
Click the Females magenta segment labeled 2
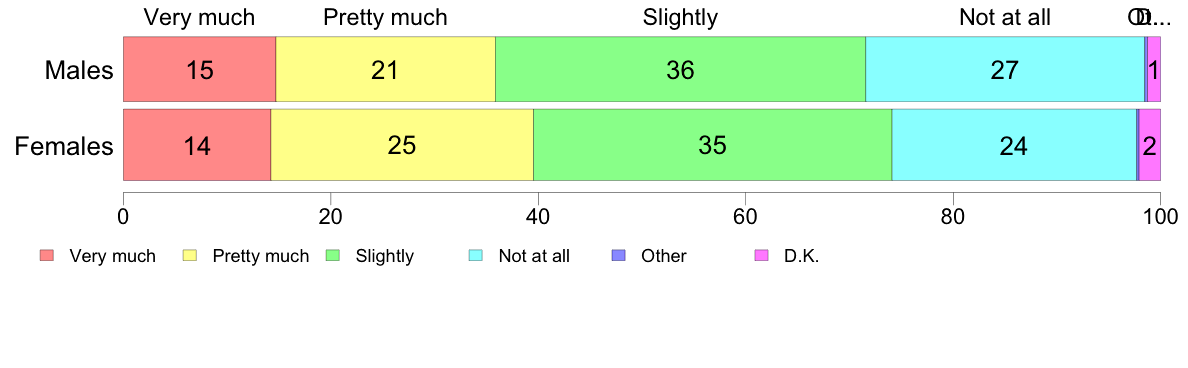click(x=1150, y=145)
